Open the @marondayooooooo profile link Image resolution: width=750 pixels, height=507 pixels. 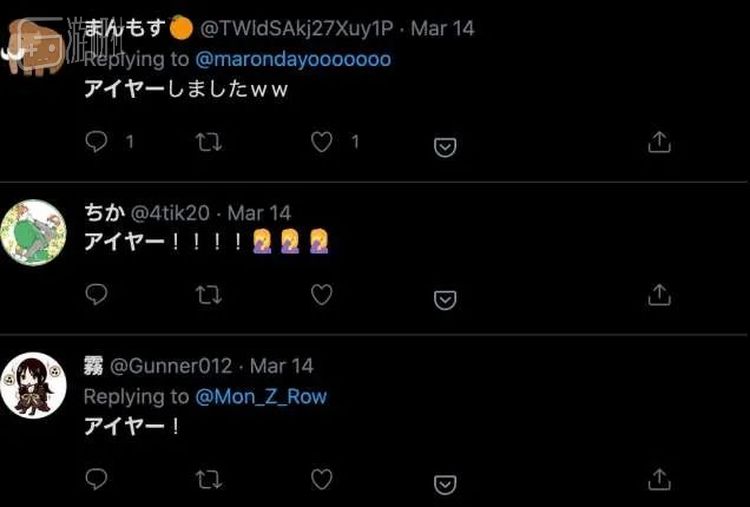point(293,59)
